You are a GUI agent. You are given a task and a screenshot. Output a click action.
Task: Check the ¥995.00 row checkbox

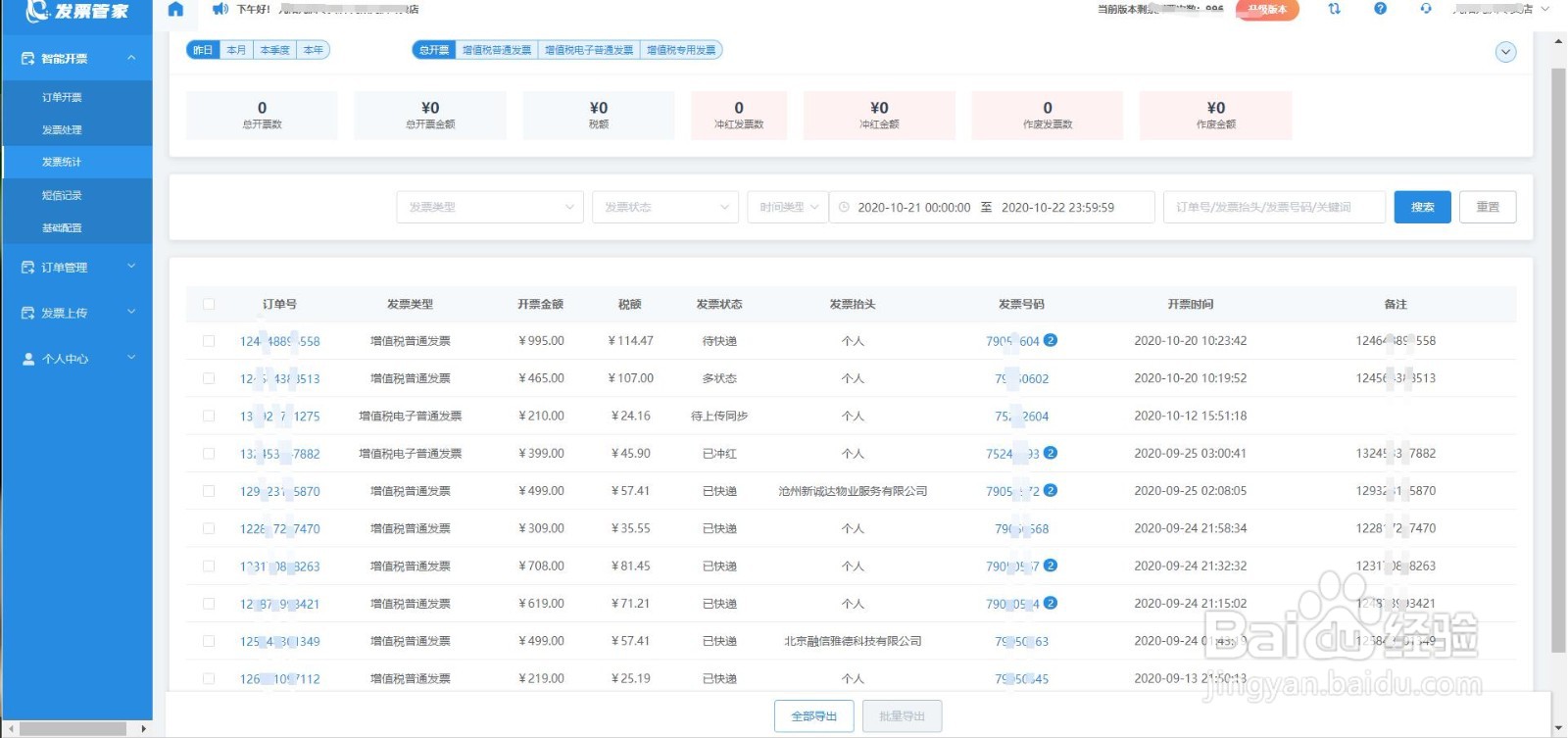pos(209,341)
